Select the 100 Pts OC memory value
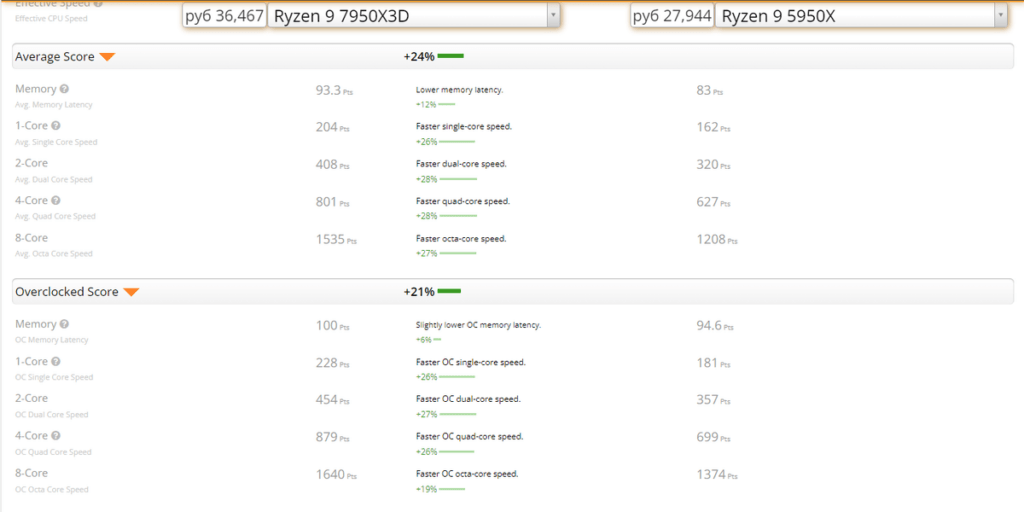The width and height of the screenshot is (1024, 512). click(332, 326)
